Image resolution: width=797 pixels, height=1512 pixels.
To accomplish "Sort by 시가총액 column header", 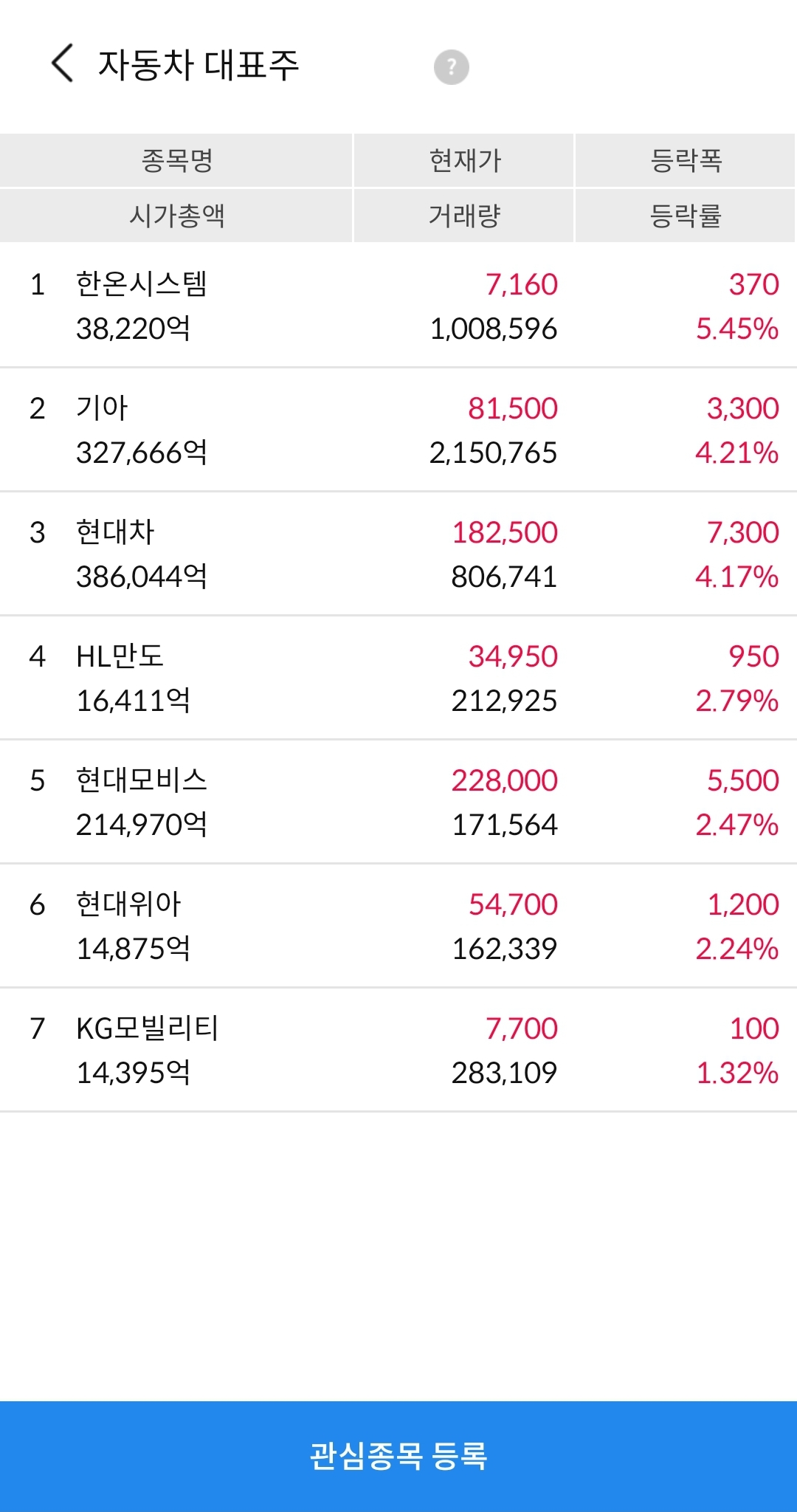I will pos(176,216).
